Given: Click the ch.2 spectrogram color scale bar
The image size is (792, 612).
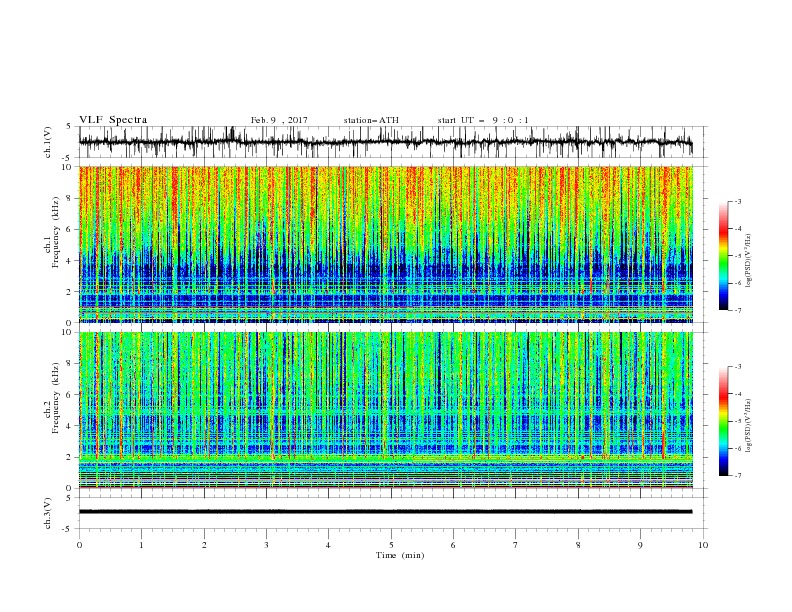Looking at the screenshot, I should [x=723, y=421].
